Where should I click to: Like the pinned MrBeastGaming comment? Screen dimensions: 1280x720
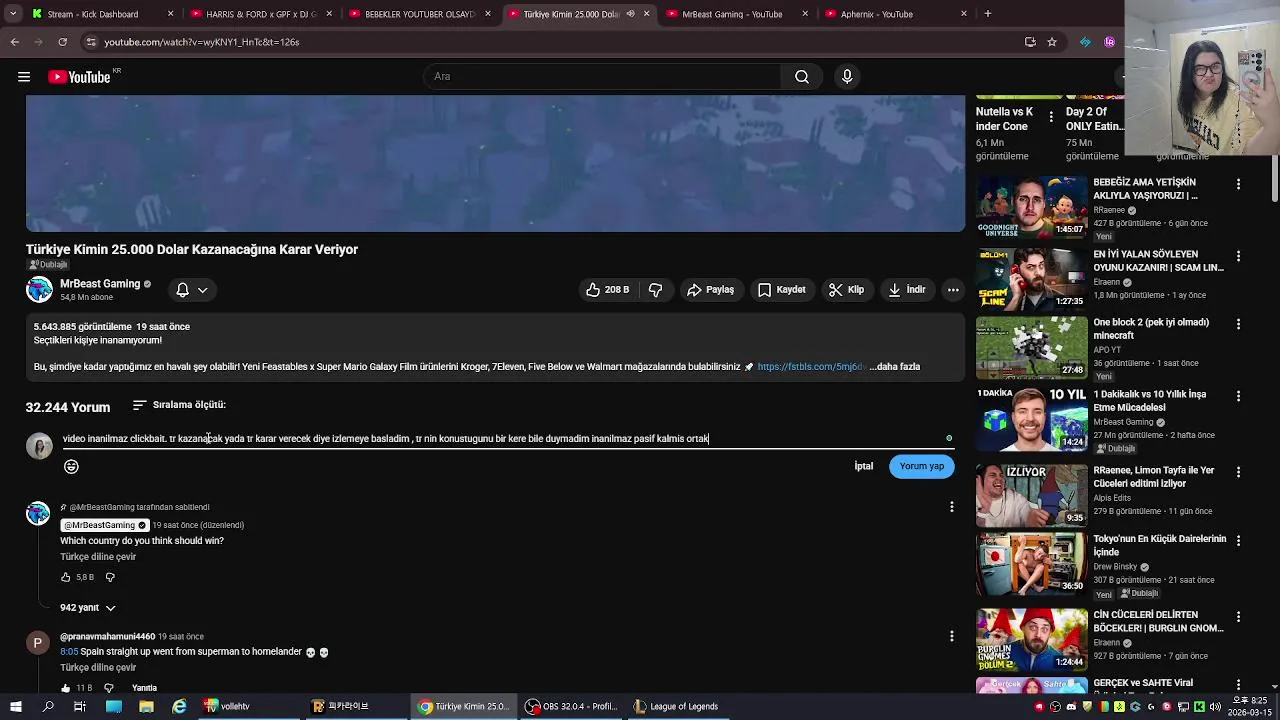click(x=66, y=577)
